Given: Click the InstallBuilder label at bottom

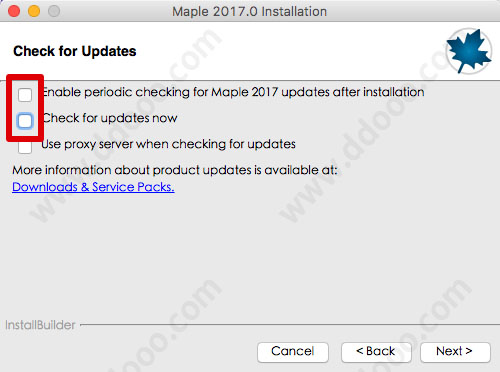Looking at the screenshot, I should 40,325.
